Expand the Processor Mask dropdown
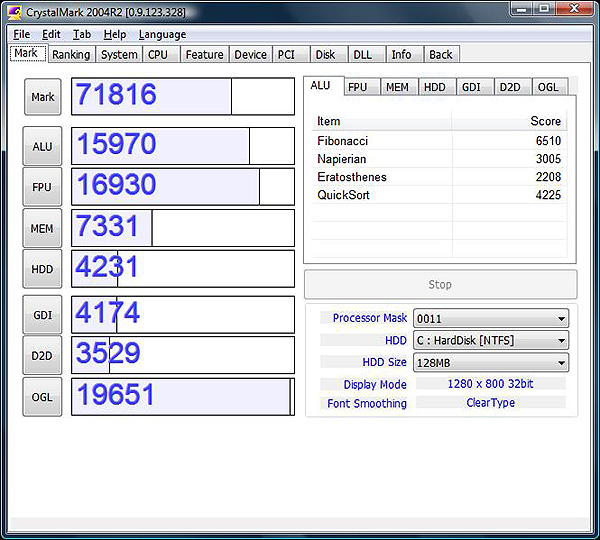Viewport: 600px width, 540px height. (491, 318)
